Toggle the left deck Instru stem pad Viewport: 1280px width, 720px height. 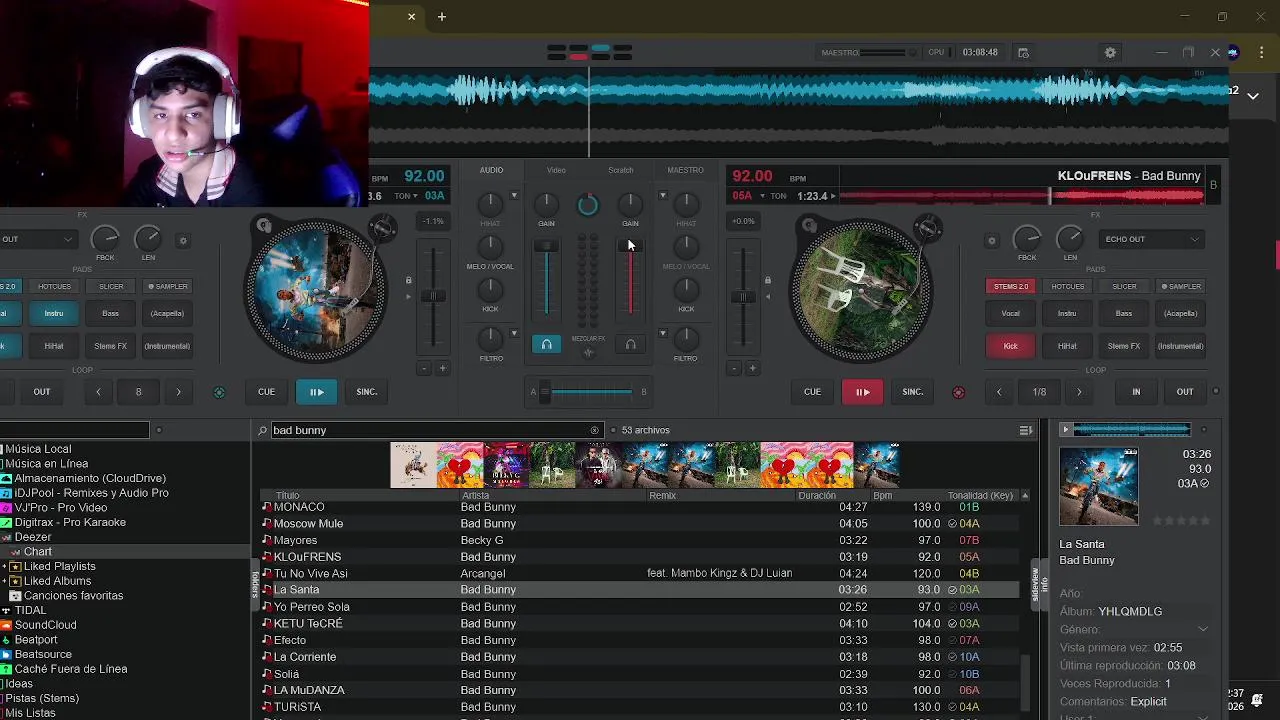tap(54, 313)
